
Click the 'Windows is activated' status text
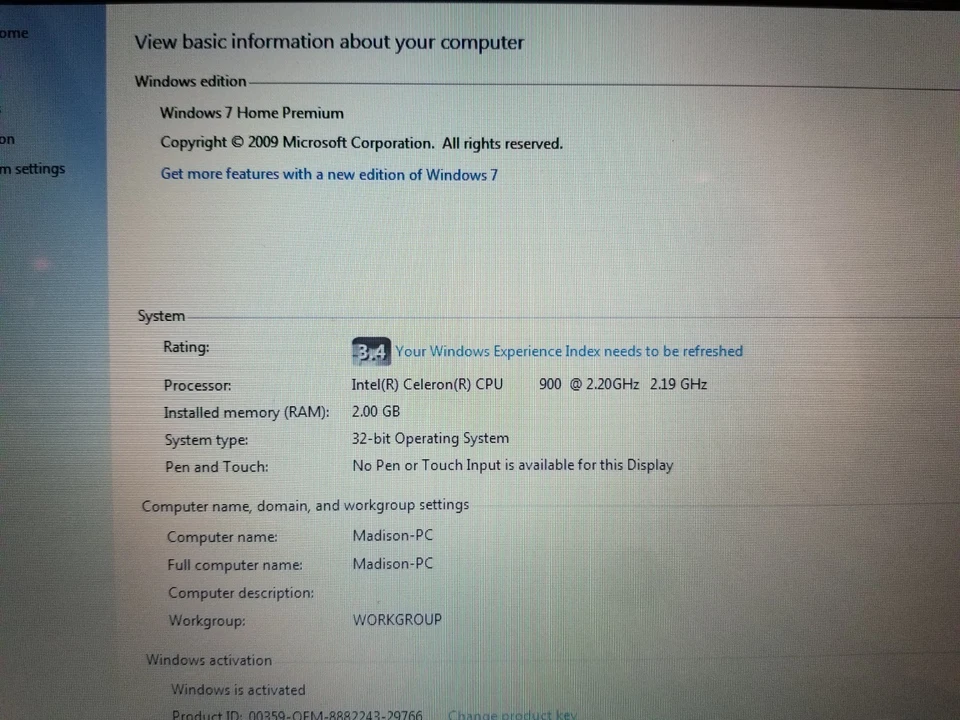pyautogui.click(x=238, y=689)
